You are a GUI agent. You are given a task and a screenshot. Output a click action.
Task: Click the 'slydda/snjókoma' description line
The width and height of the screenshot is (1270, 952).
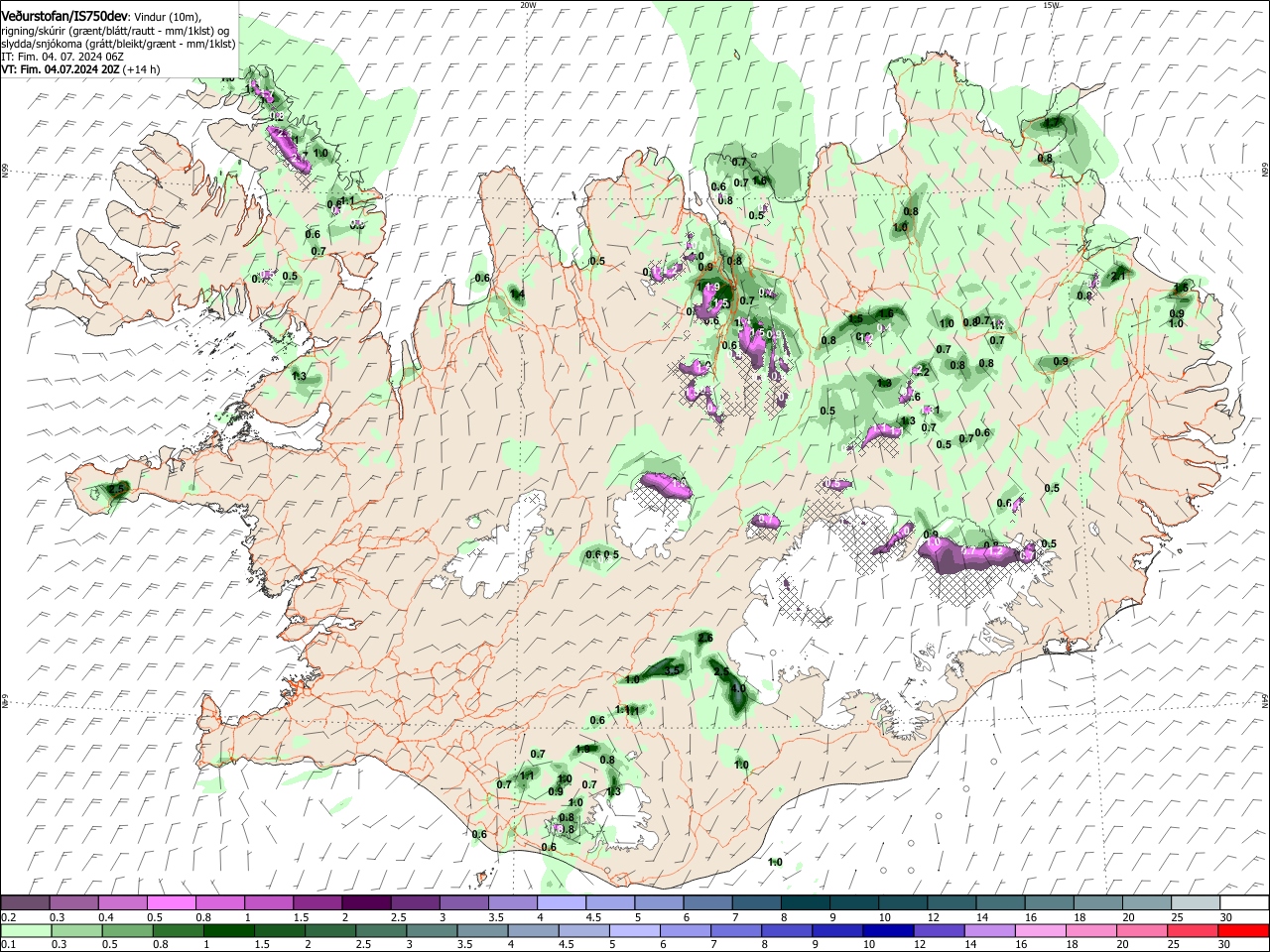click(x=118, y=44)
